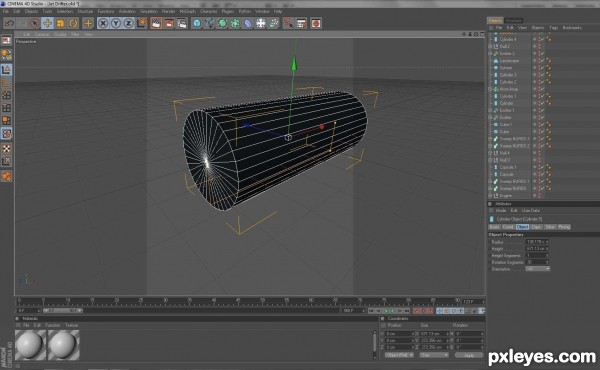Open the Render Settings icon
The image size is (600, 370).
click(182, 23)
